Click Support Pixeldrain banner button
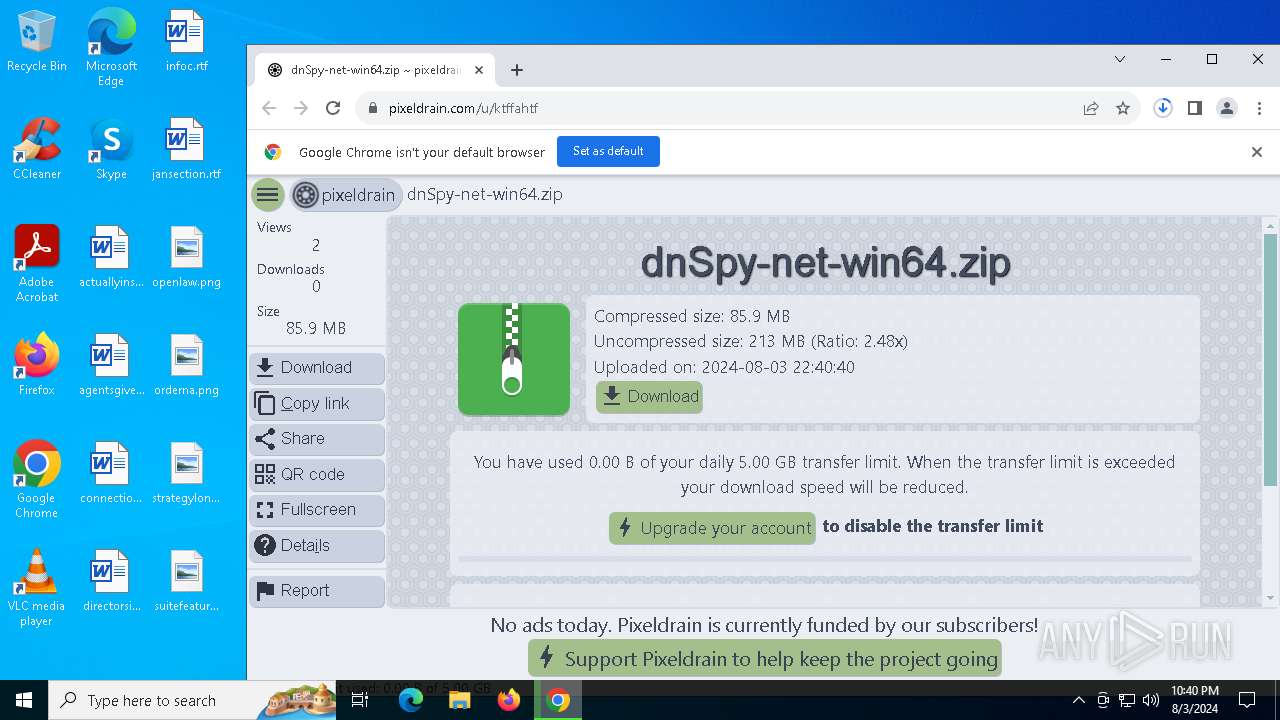The height and width of the screenshot is (720, 1280). (765, 659)
